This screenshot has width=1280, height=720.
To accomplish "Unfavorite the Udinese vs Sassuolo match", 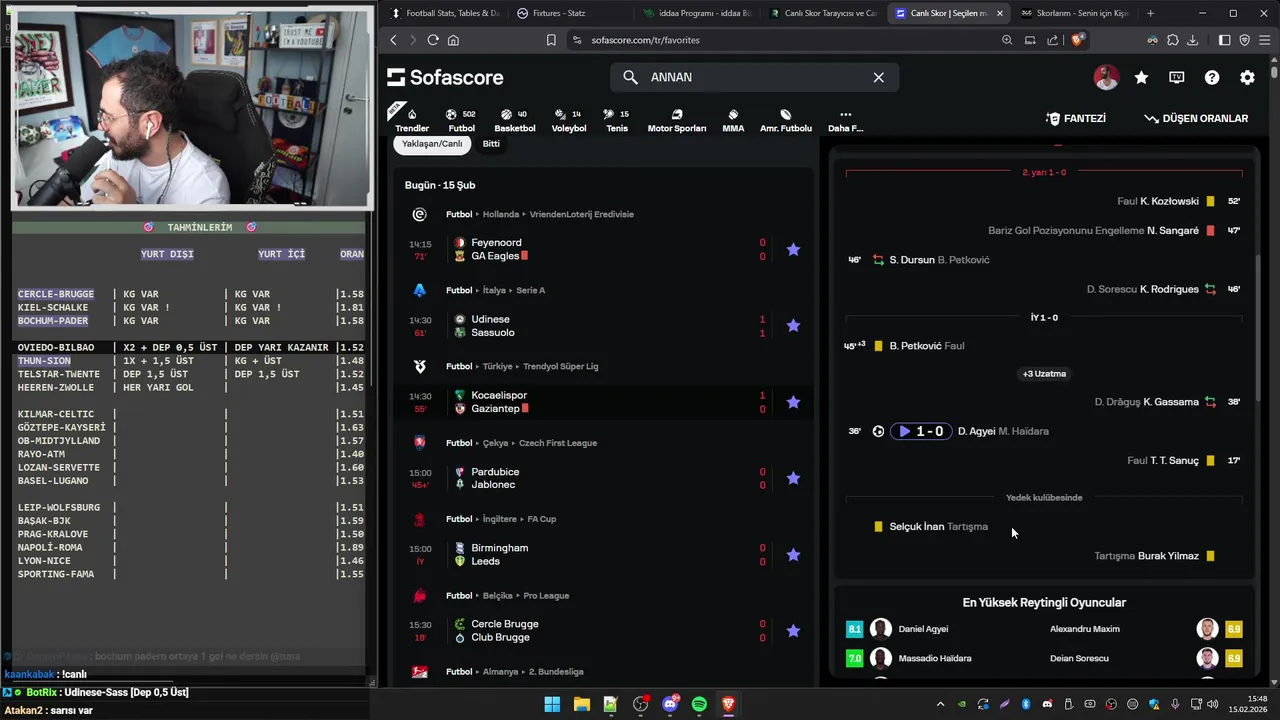I will pyautogui.click(x=793, y=325).
